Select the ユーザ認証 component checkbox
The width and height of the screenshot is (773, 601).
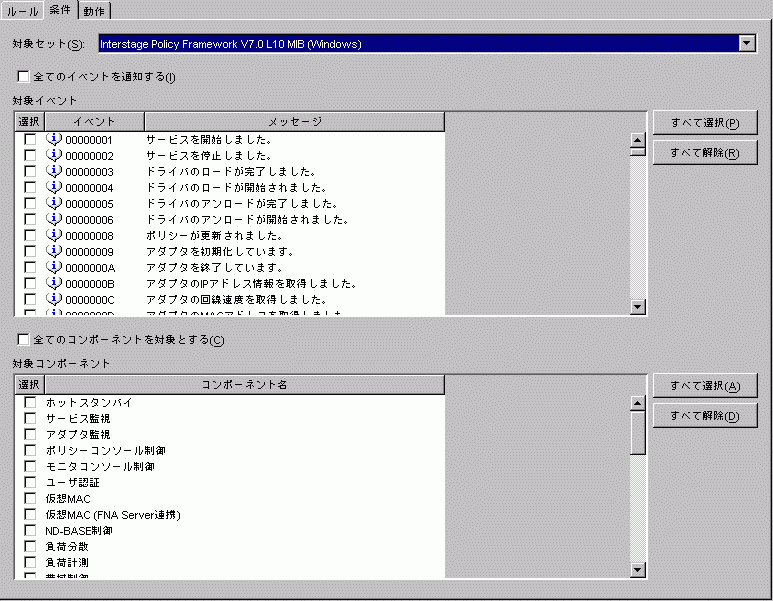coord(30,482)
